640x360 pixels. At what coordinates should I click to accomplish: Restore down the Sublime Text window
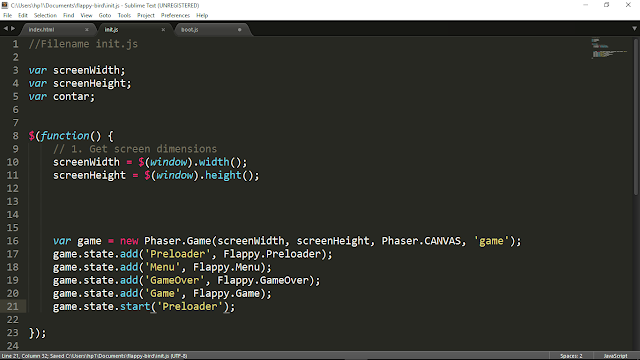[607, 5]
